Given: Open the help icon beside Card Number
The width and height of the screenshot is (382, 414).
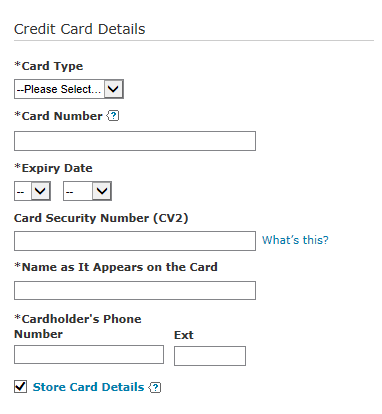Looking at the screenshot, I should [x=113, y=116].
